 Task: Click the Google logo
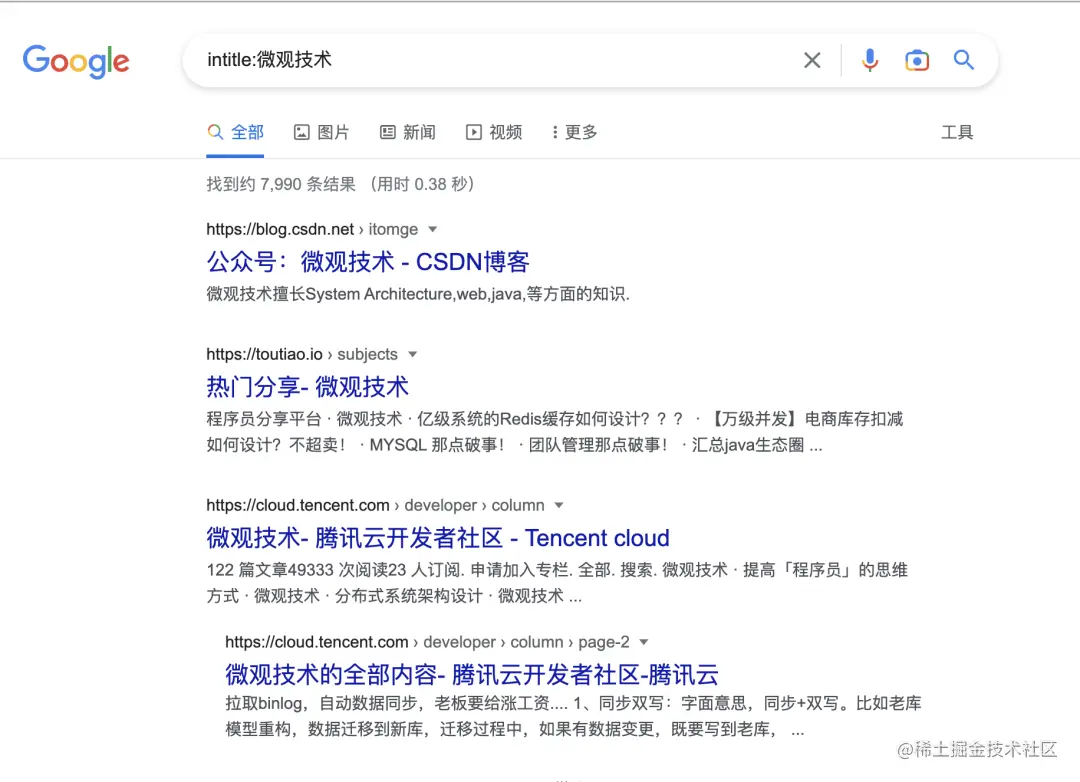[x=76, y=62]
